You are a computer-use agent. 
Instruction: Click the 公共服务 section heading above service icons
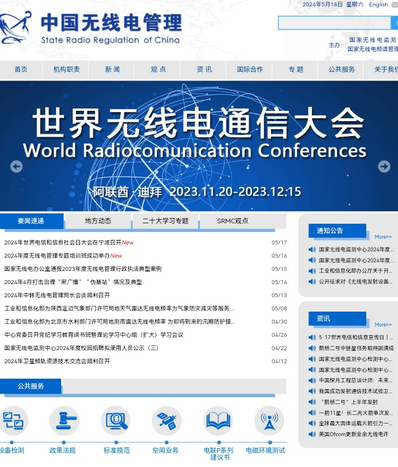(x=31, y=386)
